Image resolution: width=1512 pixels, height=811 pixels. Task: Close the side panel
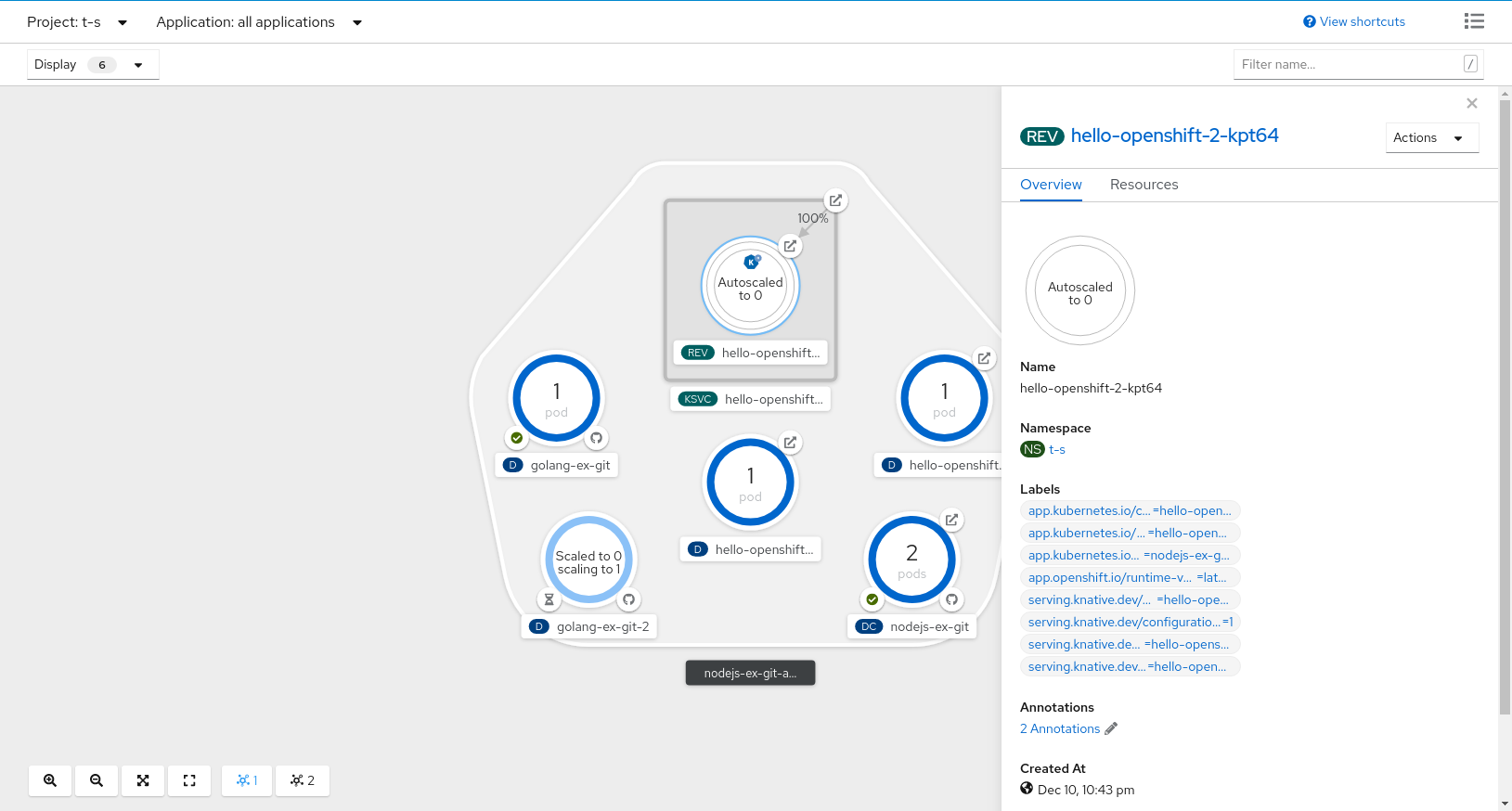(x=1471, y=103)
